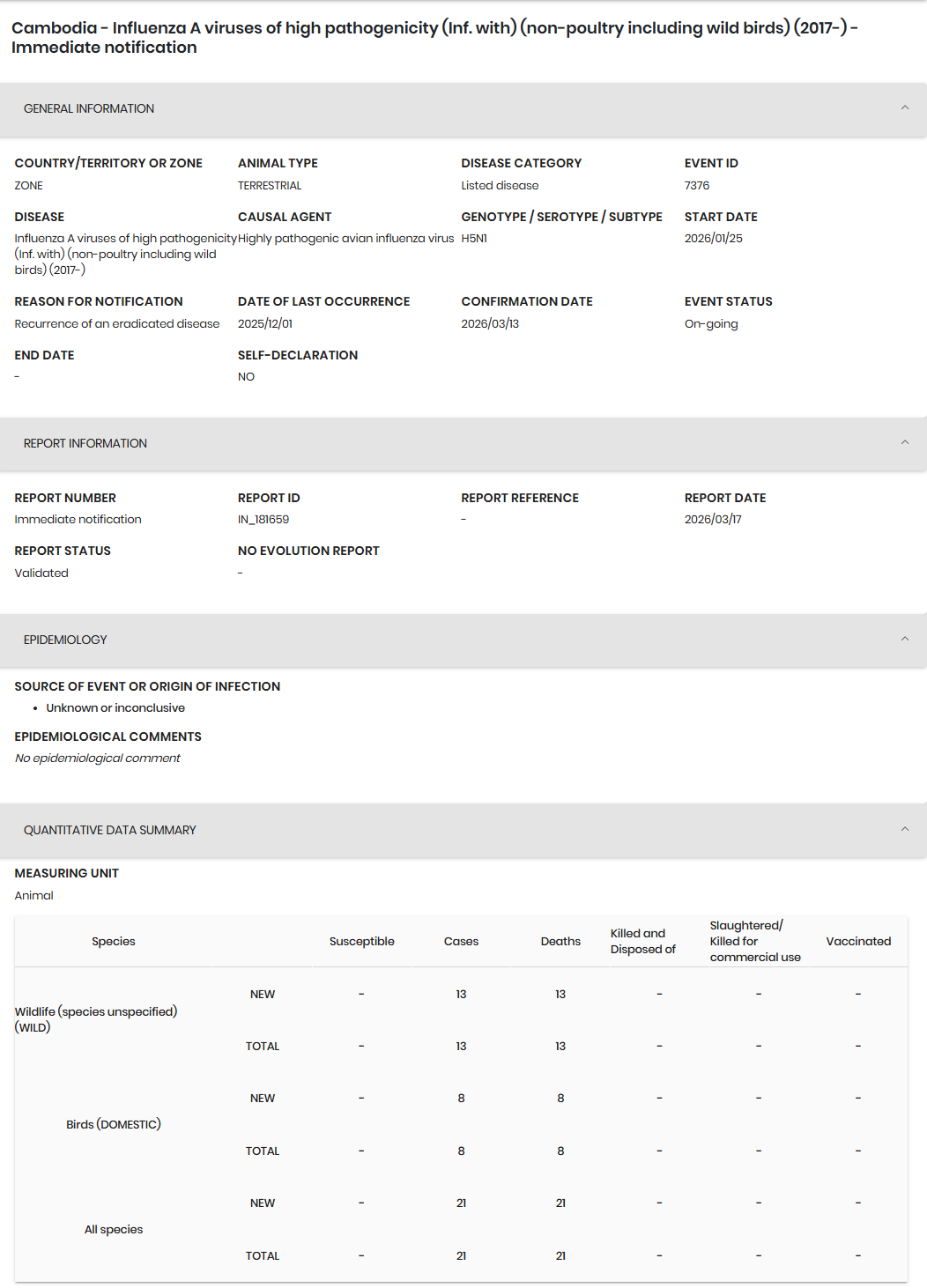Click the Deaths column header
This screenshot has height=1288, width=927.
coord(560,941)
